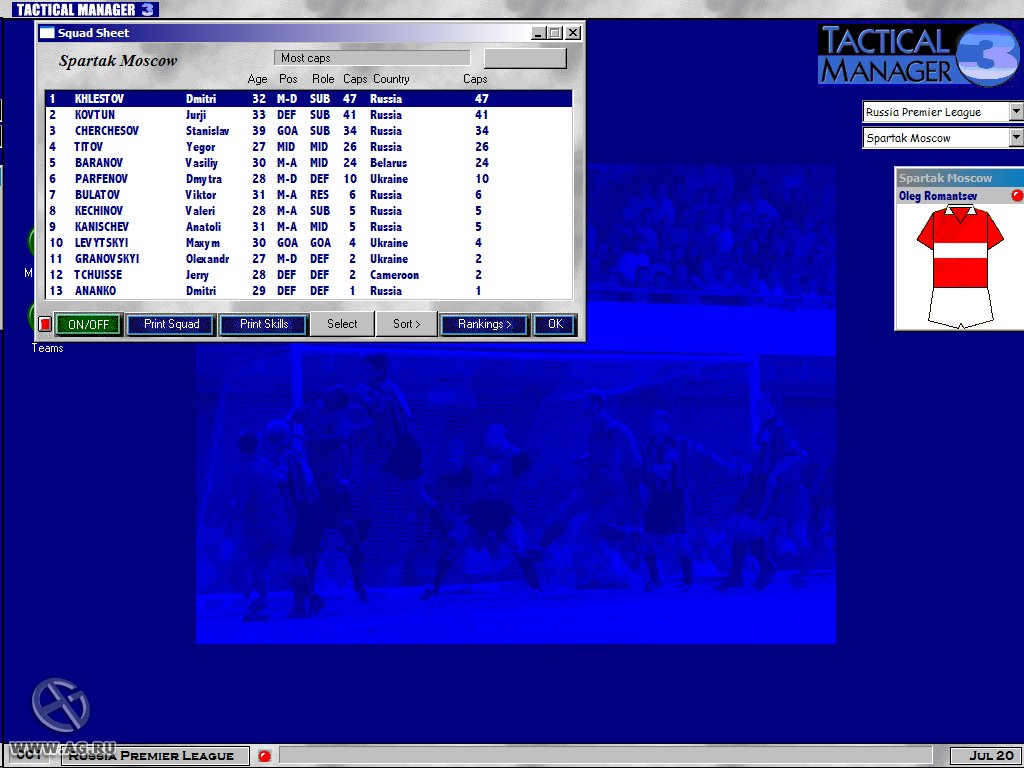Image resolution: width=1024 pixels, height=768 pixels.
Task: Select player KECHINOV Valeri row
Action: click(308, 211)
